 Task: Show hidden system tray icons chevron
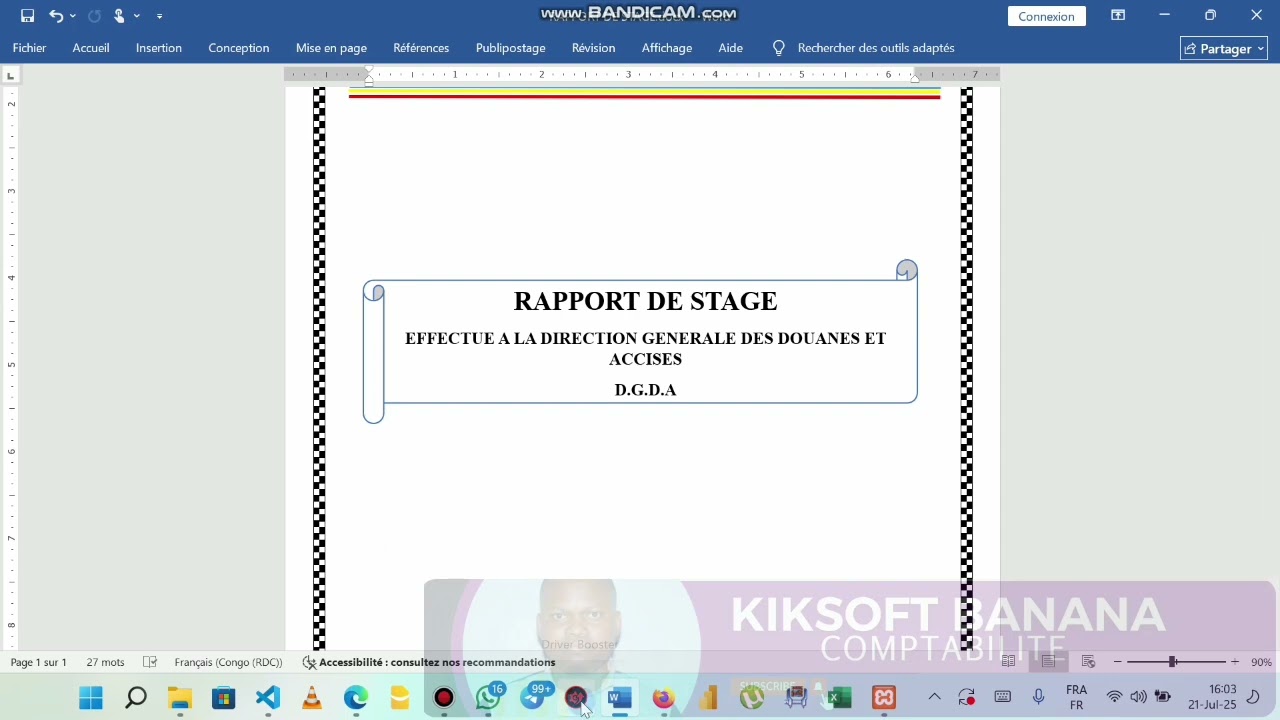pyautogui.click(x=934, y=697)
